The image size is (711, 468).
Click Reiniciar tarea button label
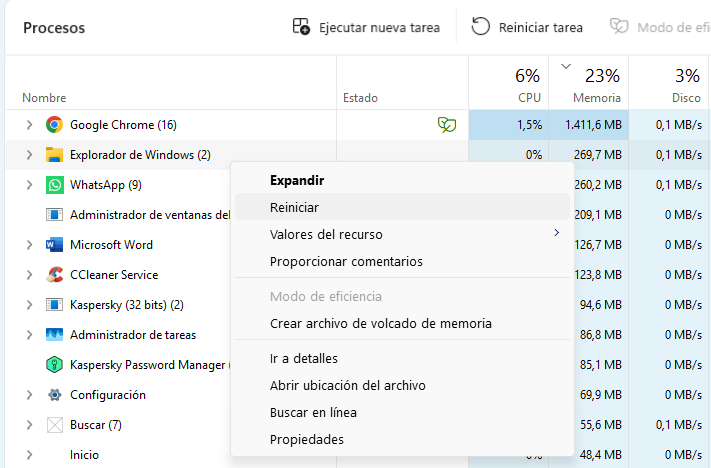541,28
